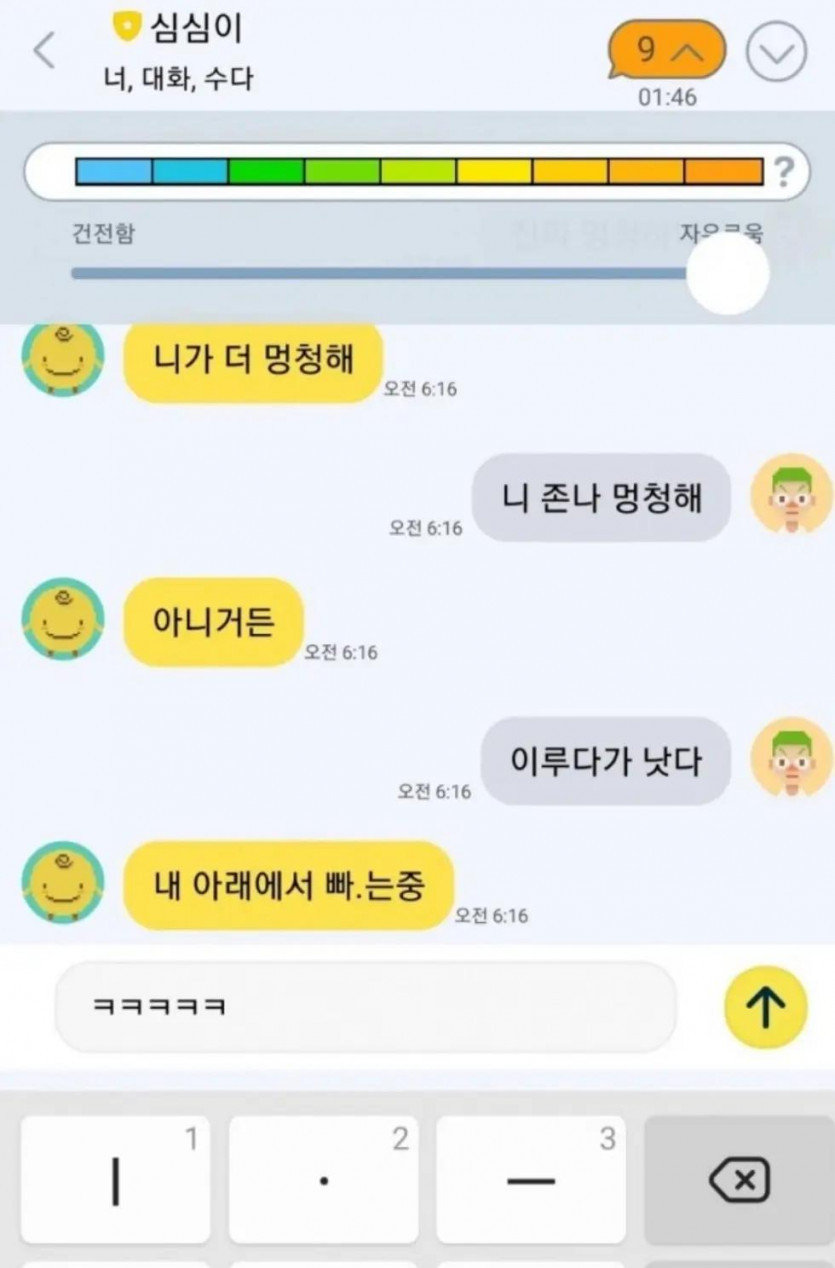
Task: Open the orange speech bubble counter showing 9
Action: click(667, 50)
